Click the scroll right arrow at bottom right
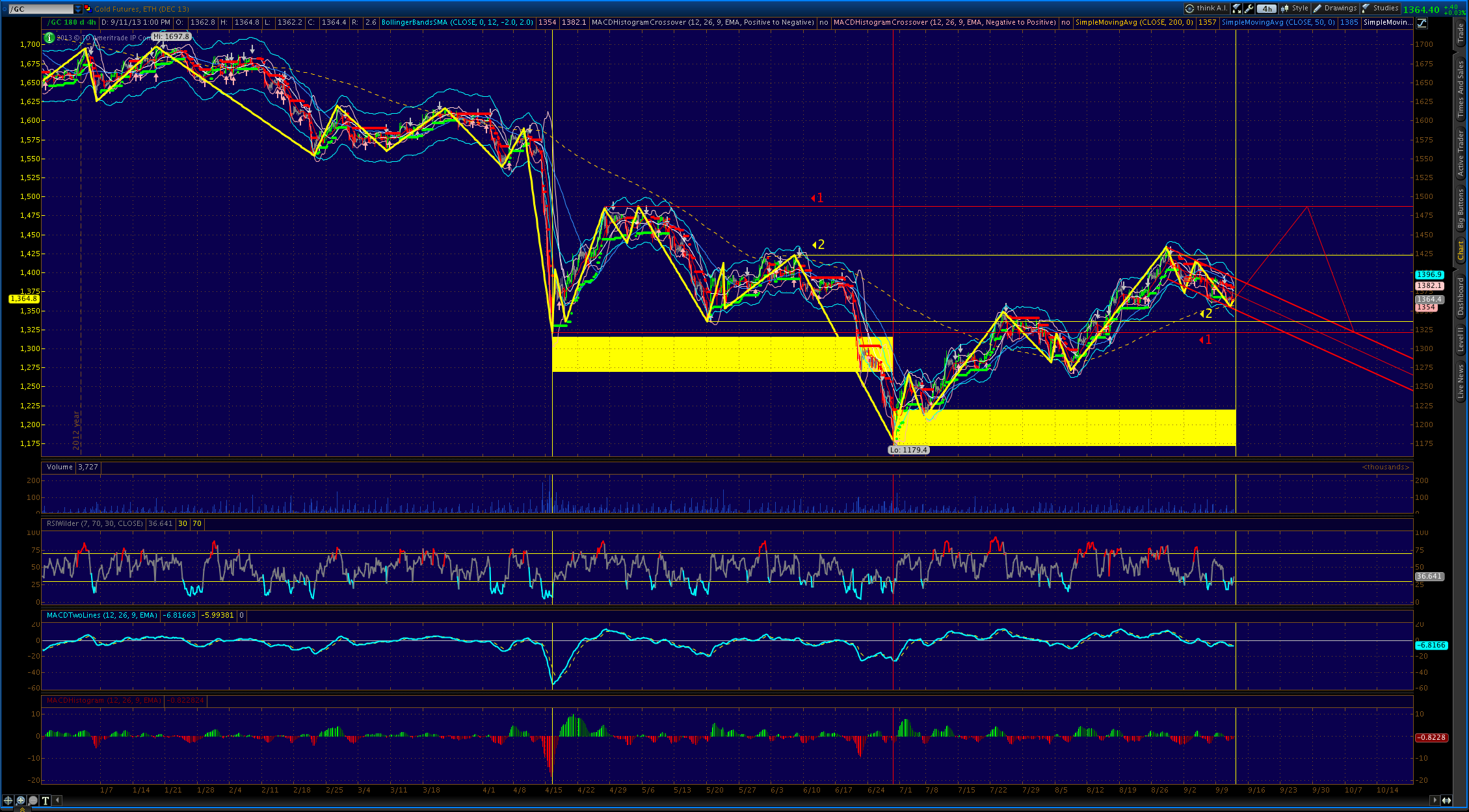 click(x=1433, y=800)
